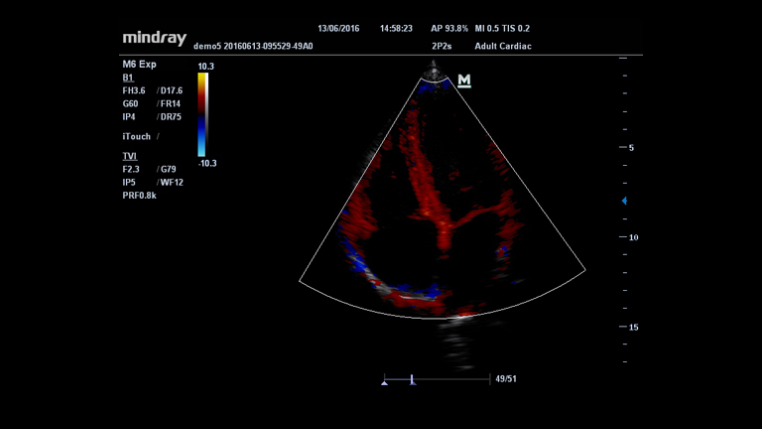Click the Adult Cardiac exam preset label
Viewport: 762px width, 429px height.
coord(508,46)
